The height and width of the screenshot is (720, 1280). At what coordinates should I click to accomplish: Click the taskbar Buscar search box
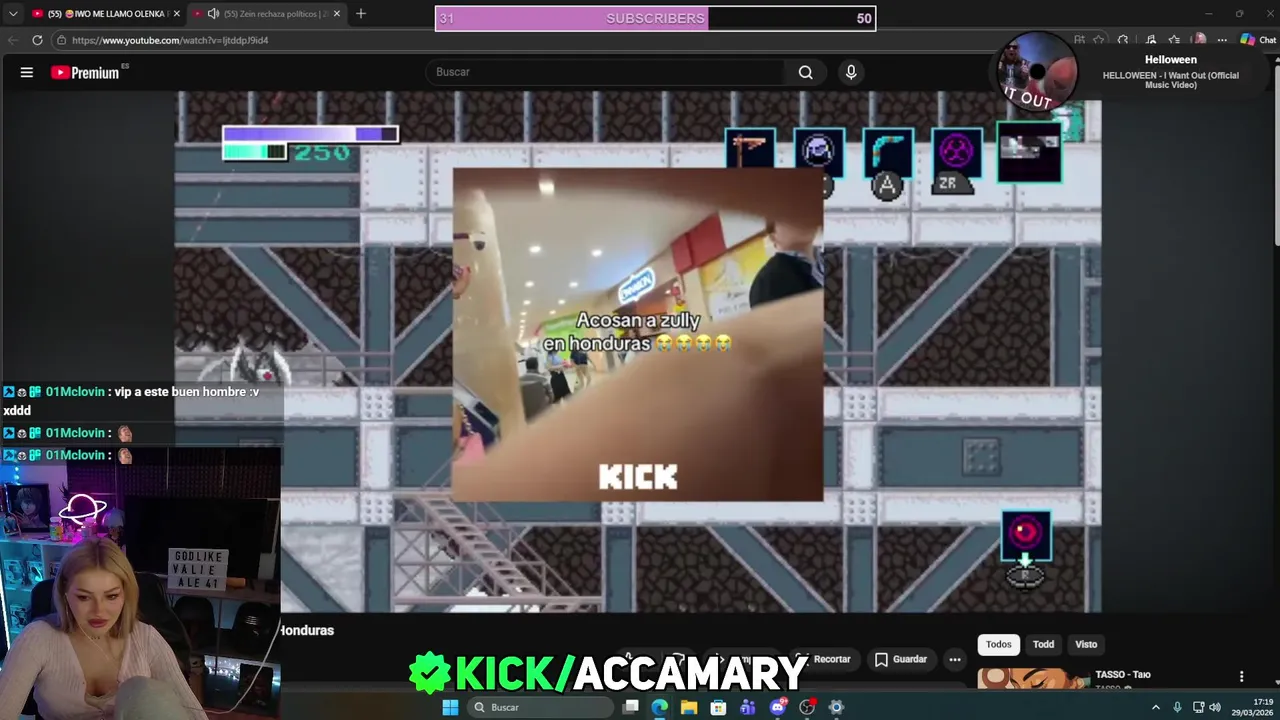tap(540, 707)
